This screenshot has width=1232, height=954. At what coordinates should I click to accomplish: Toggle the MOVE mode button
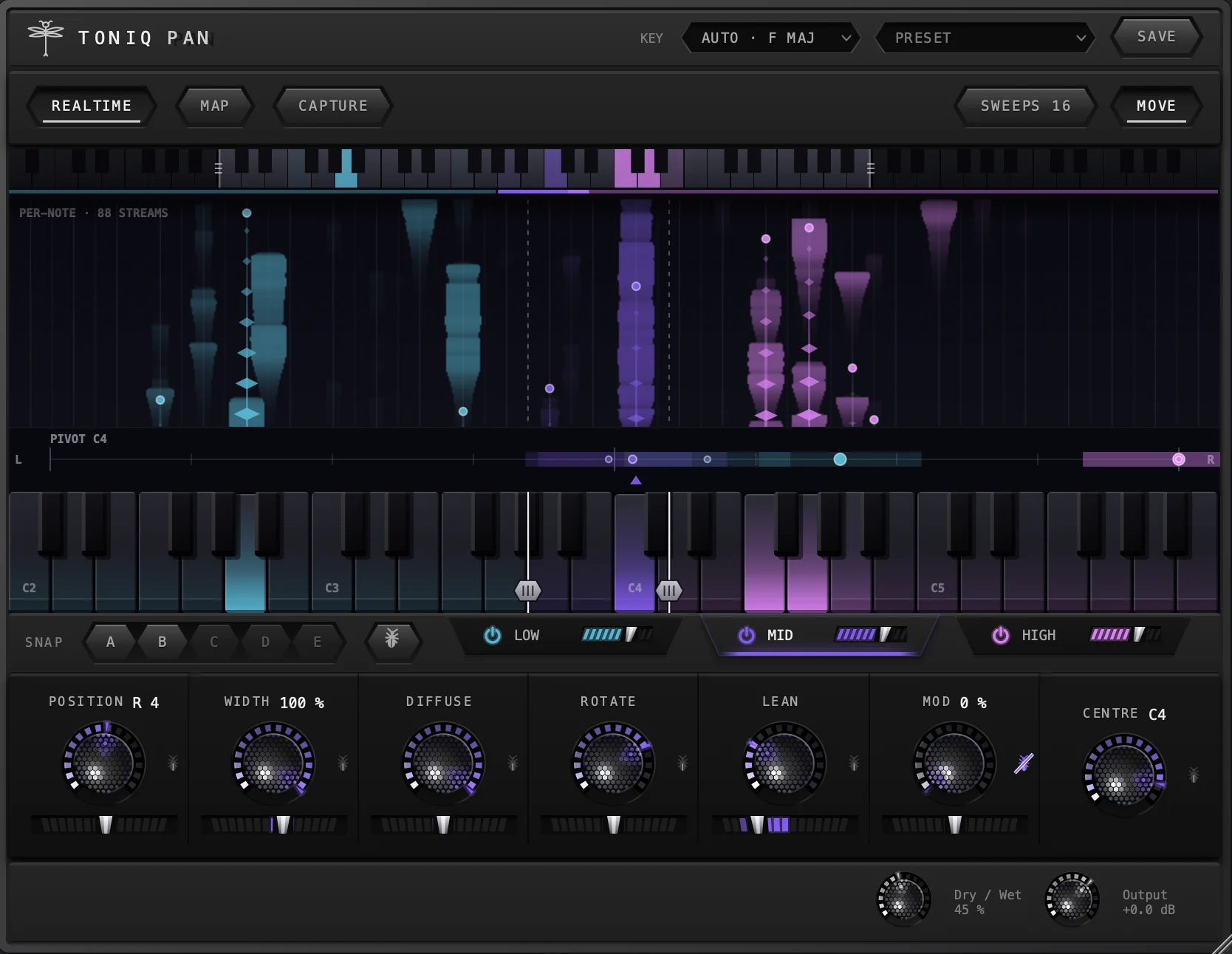pyautogui.click(x=1156, y=106)
